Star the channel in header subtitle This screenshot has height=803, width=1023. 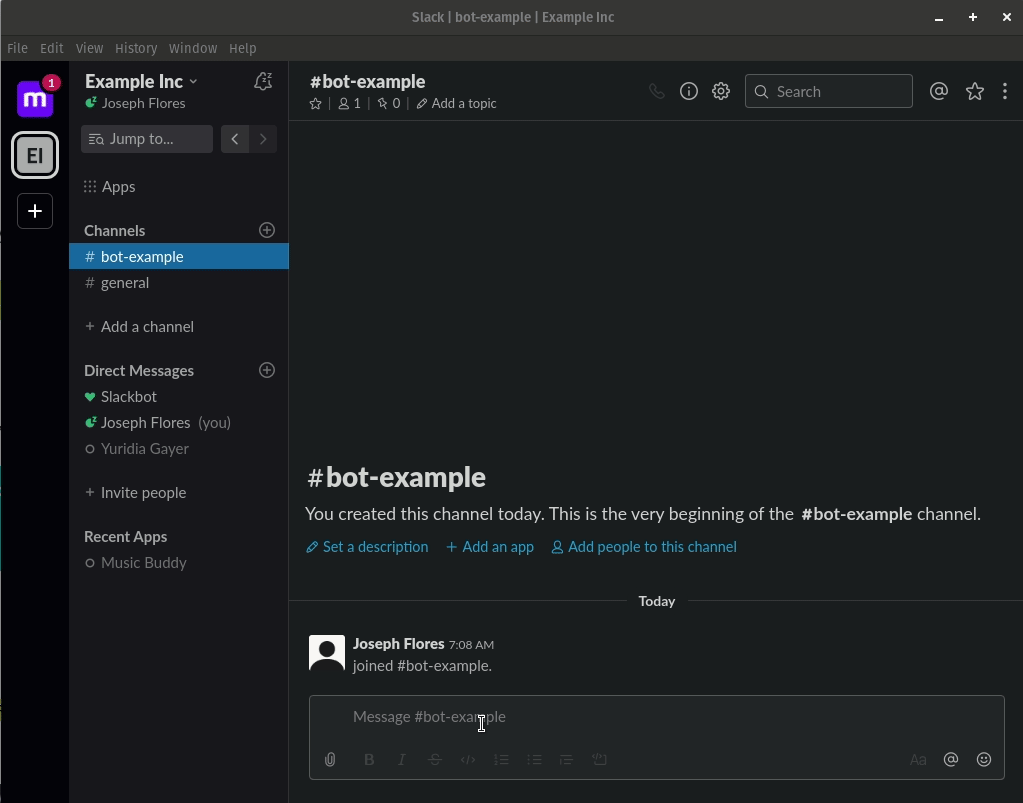click(x=315, y=104)
